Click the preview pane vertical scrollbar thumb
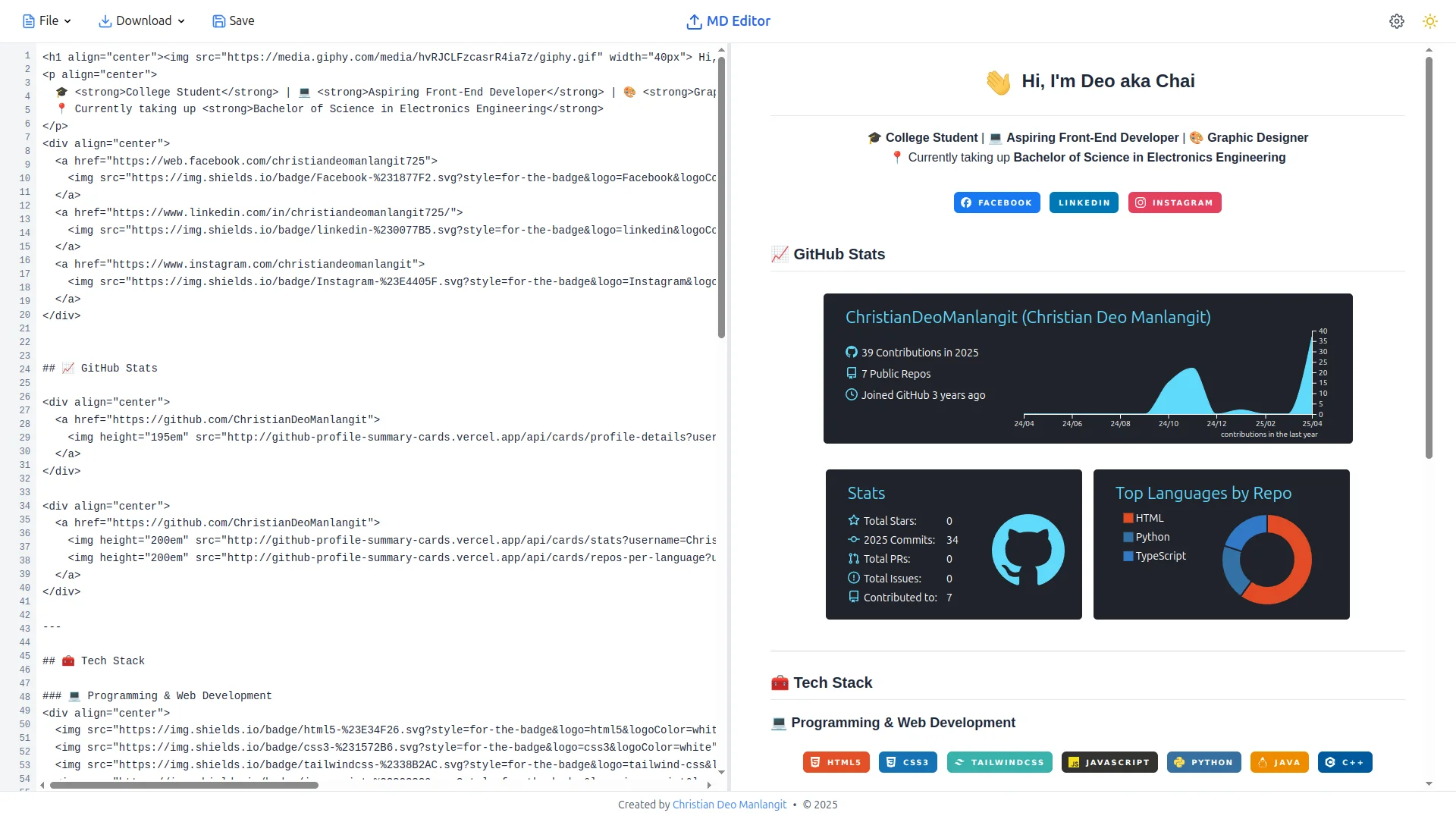Screen dimensions: 1456x819 1429,258
